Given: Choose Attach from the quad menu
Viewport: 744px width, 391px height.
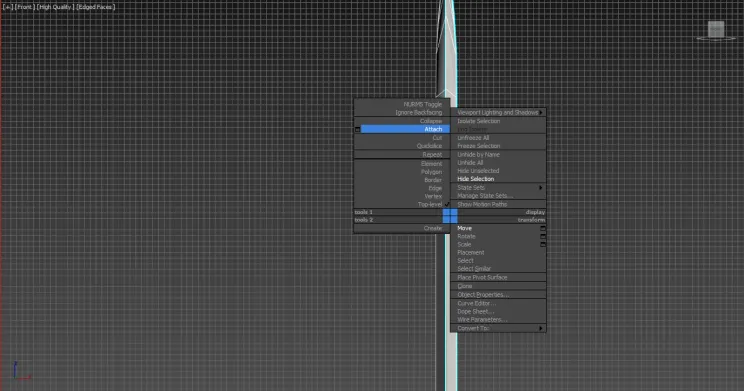Looking at the screenshot, I should [x=405, y=129].
